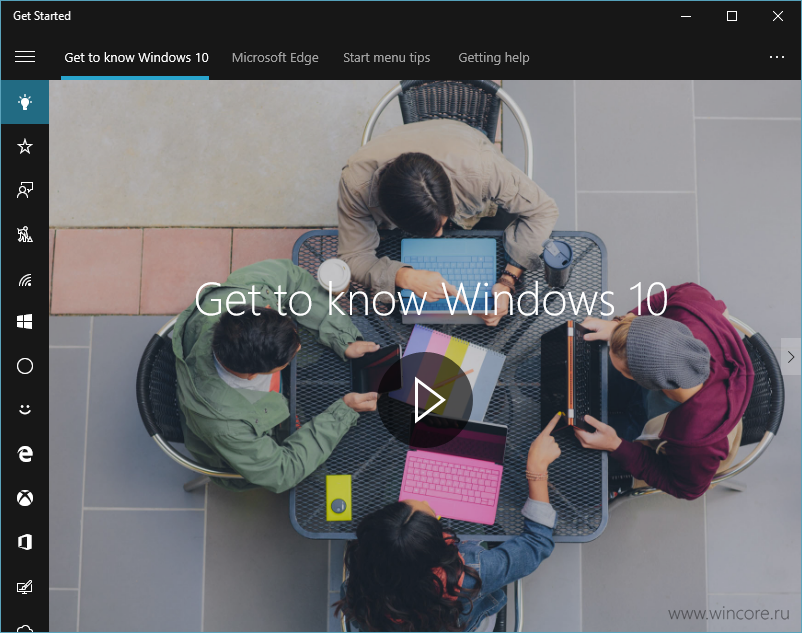This screenshot has width=802, height=633.
Task: Go to next slide with right chevron
Action: (x=791, y=357)
